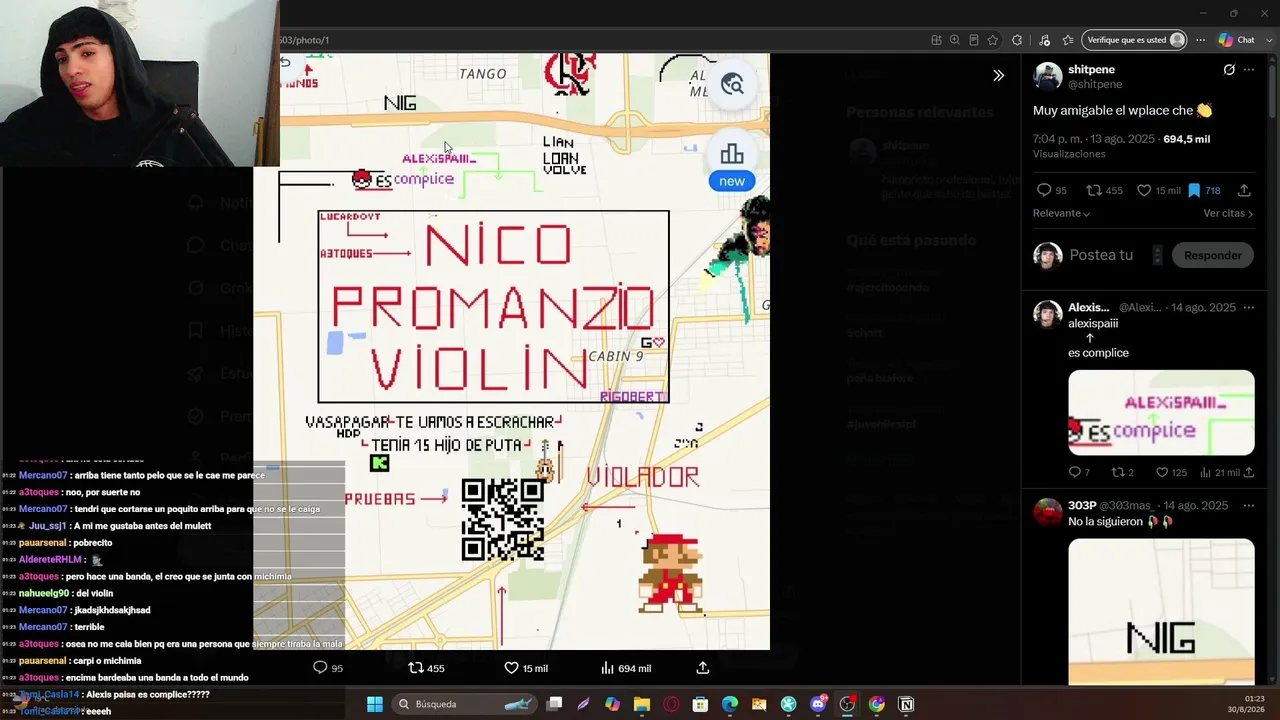Click the zoom magnifier icon in address bar
The height and width of the screenshot is (720, 1280).
tap(955, 40)
